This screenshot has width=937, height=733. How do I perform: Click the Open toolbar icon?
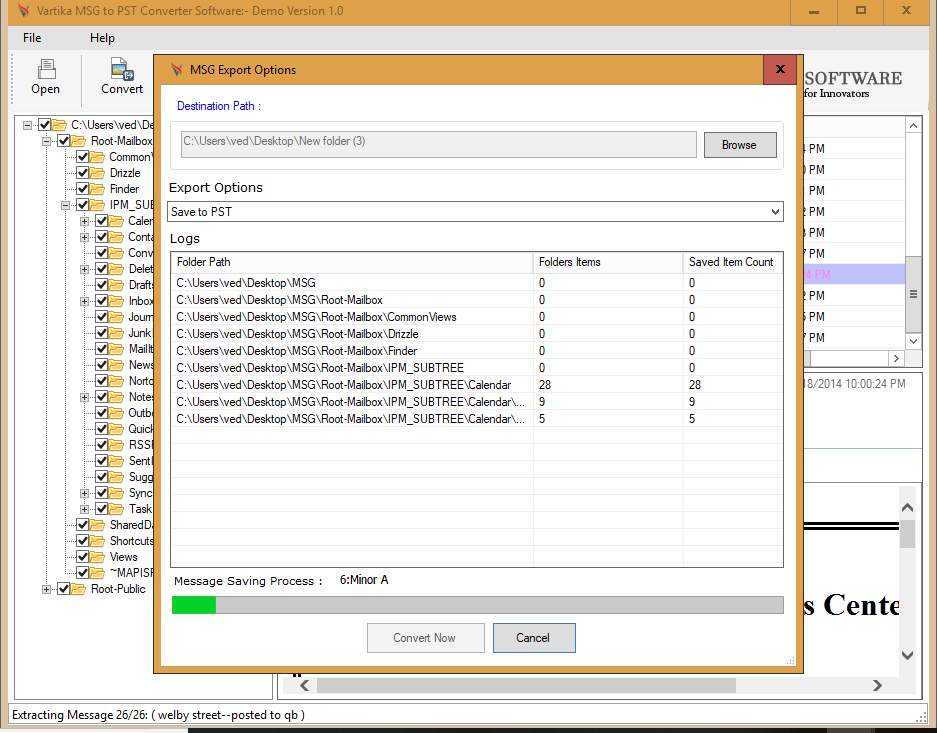[x=46, y=69]
